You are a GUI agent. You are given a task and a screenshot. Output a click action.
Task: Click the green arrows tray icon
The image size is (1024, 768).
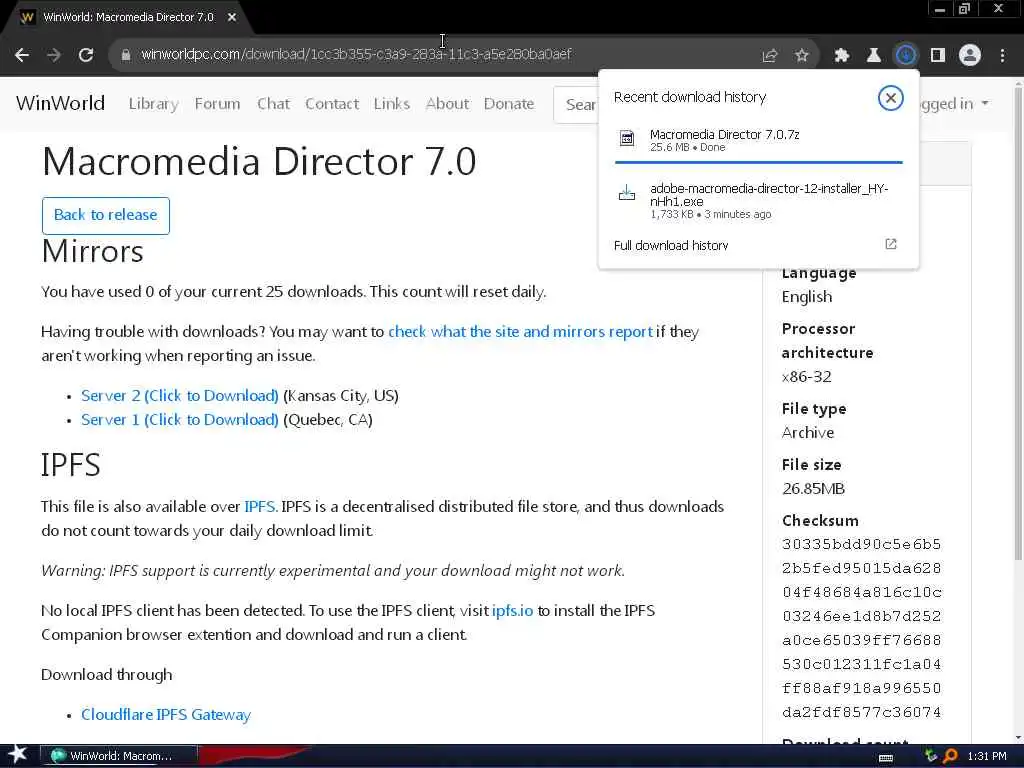point(931,756)
